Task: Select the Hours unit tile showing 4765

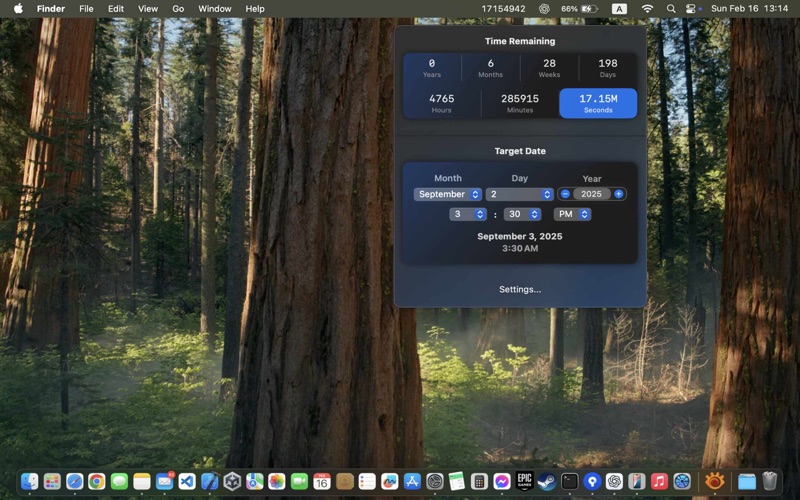Action: [x=441, y=103]
